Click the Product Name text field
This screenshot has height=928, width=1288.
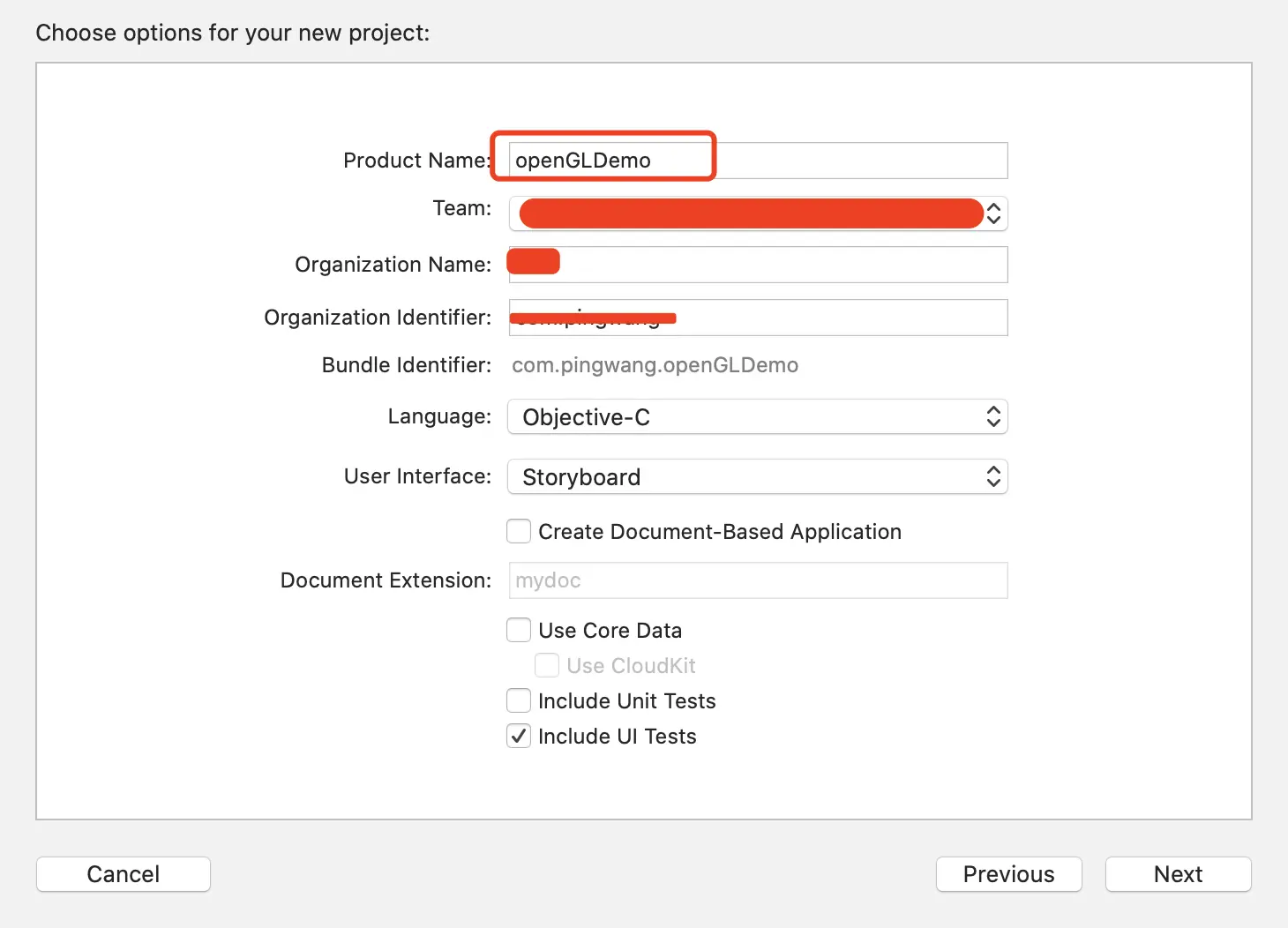pyautogui.click(x=757, y=161)
